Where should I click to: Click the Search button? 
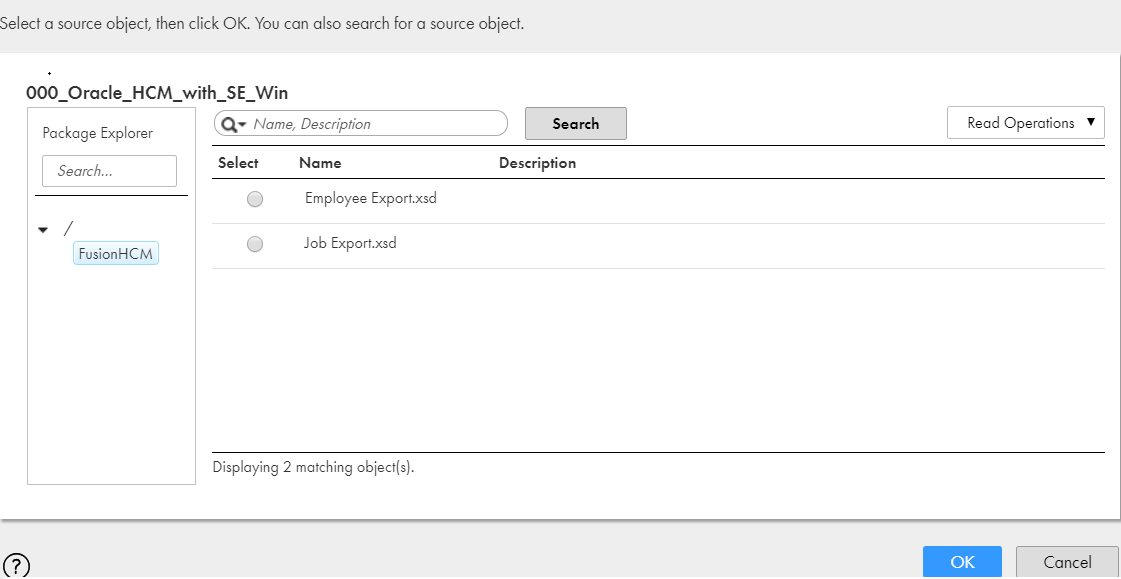pos(576,124)
